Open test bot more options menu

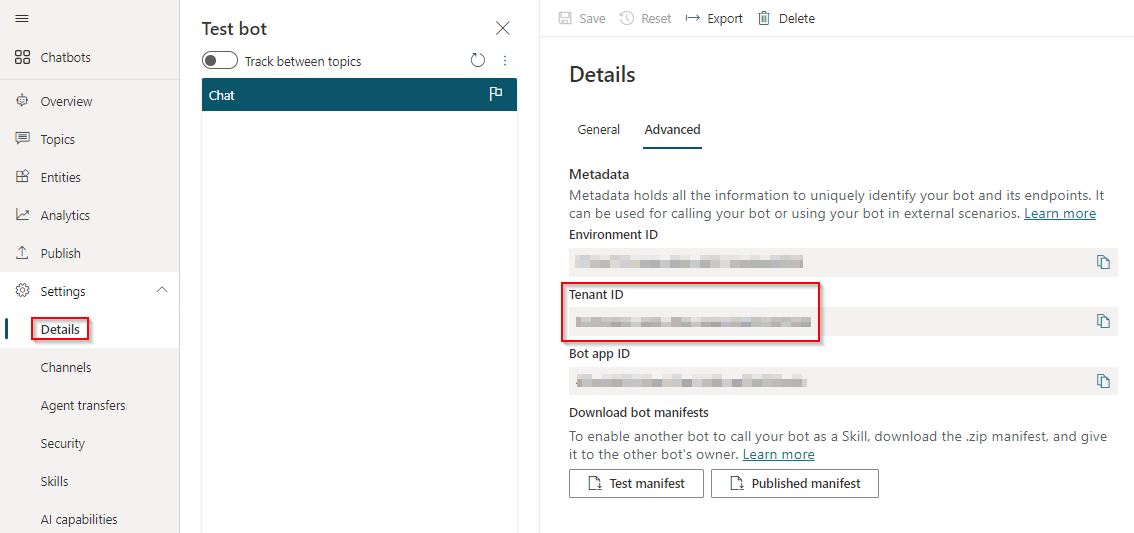[505, 61]
